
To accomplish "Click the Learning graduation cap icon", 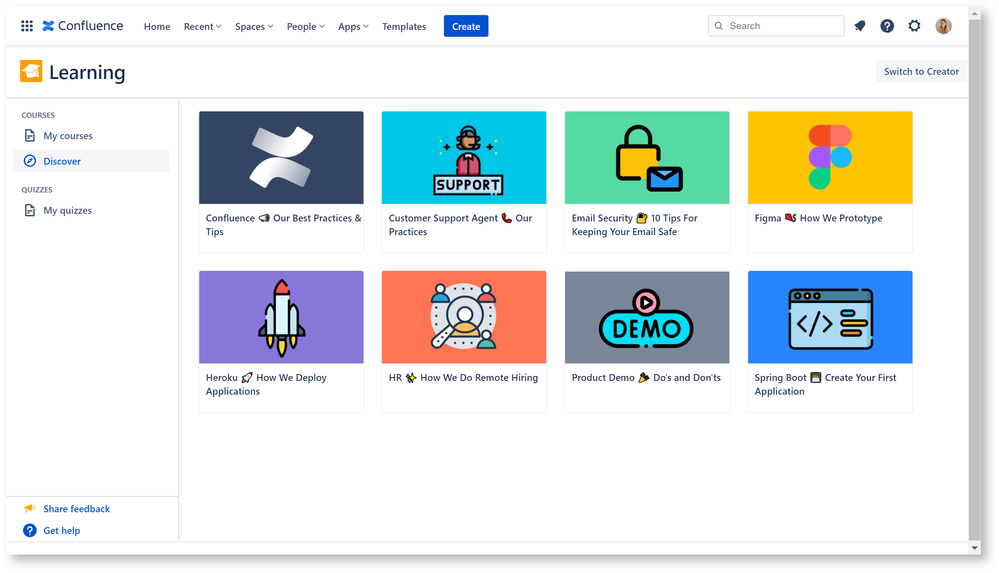I will 31,71.
